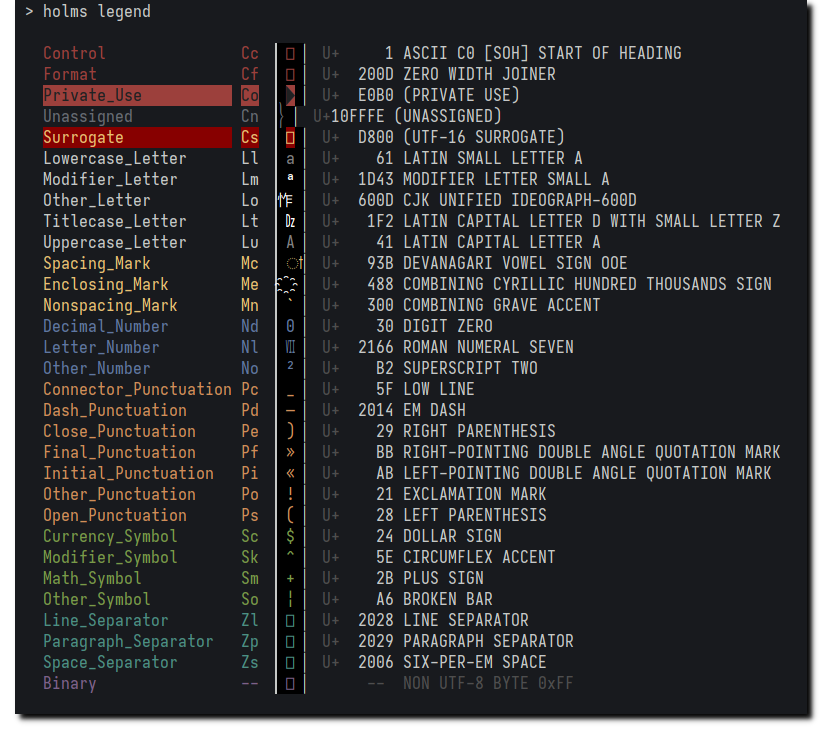
Task: Click the Paragraph_Separator category name
Action: point(128,641)
